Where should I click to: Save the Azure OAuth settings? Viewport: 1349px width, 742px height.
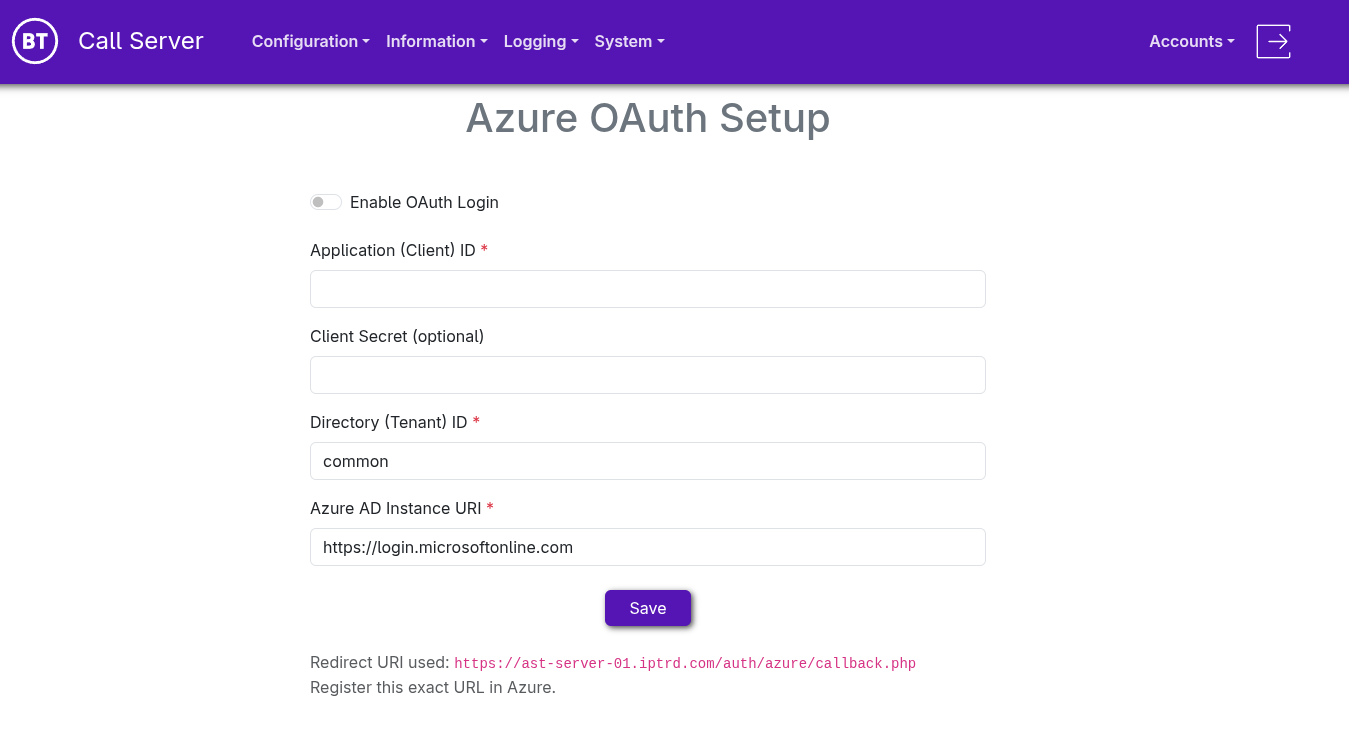click(x=648, y=608)
